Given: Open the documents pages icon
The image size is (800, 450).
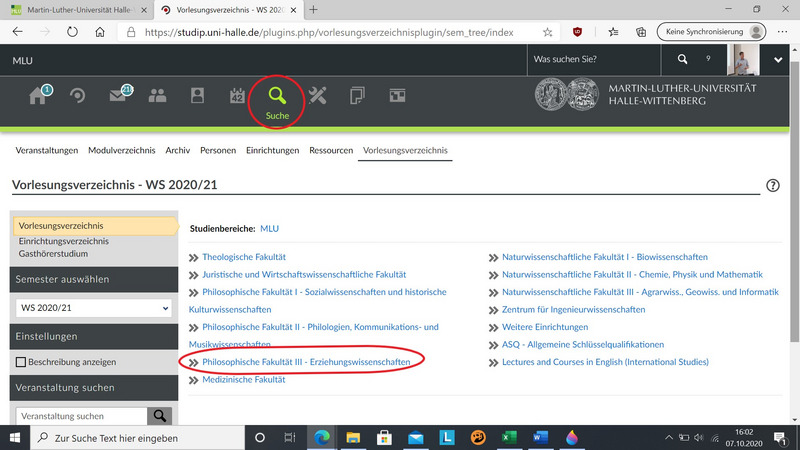Looking at the screenshot, I should 357,95.
